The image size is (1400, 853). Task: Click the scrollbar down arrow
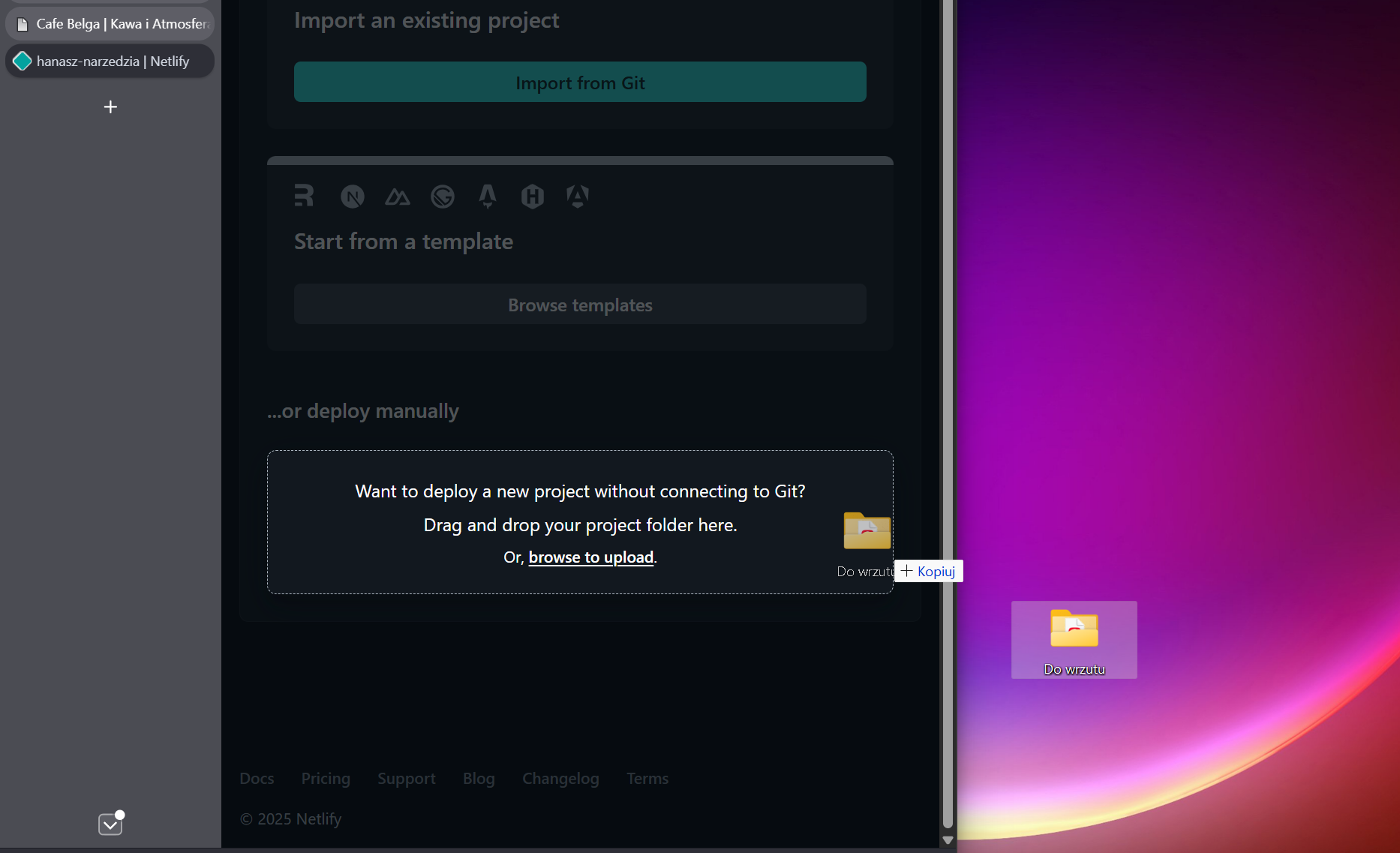pyautogui.click(x=948, y=840)
